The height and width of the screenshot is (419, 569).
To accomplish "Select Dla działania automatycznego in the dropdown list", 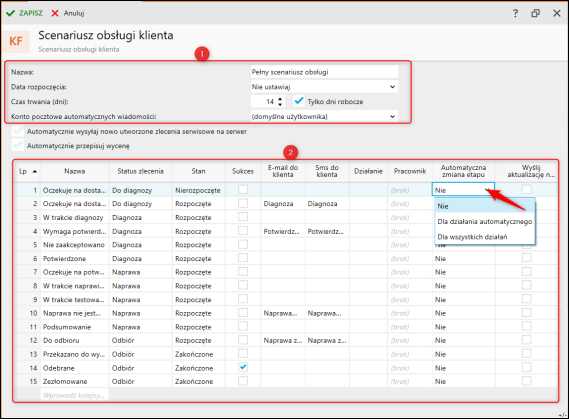I will [484, 221].
